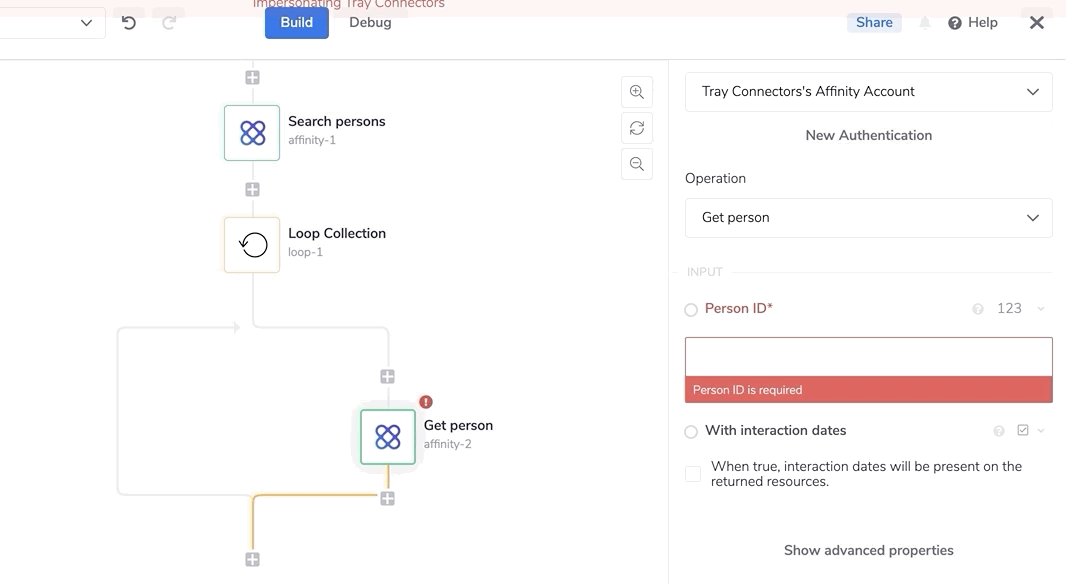
Task: Click the Get person Affinity step icon
Action: tap(388, 437)
